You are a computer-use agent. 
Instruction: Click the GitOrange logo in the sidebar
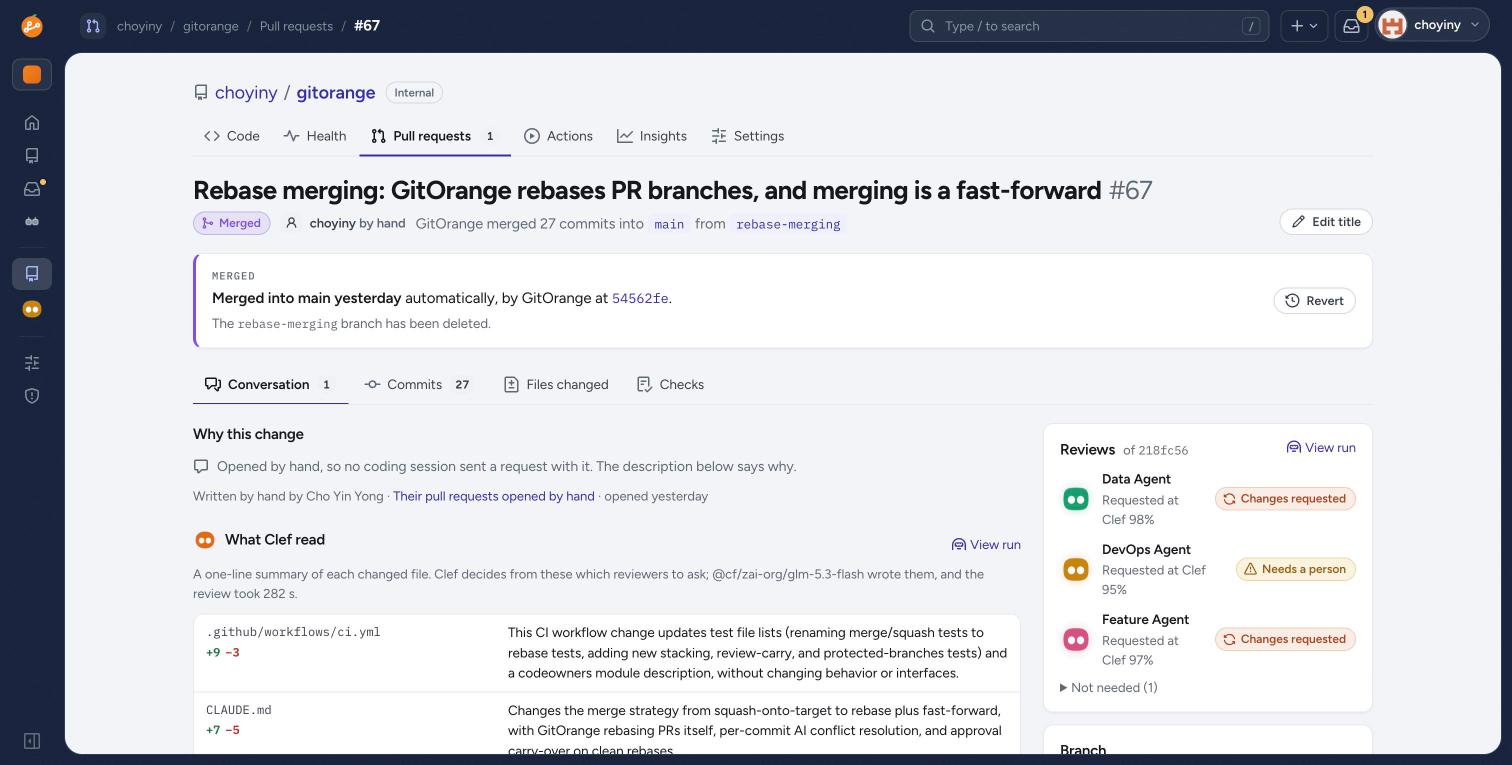32,26
